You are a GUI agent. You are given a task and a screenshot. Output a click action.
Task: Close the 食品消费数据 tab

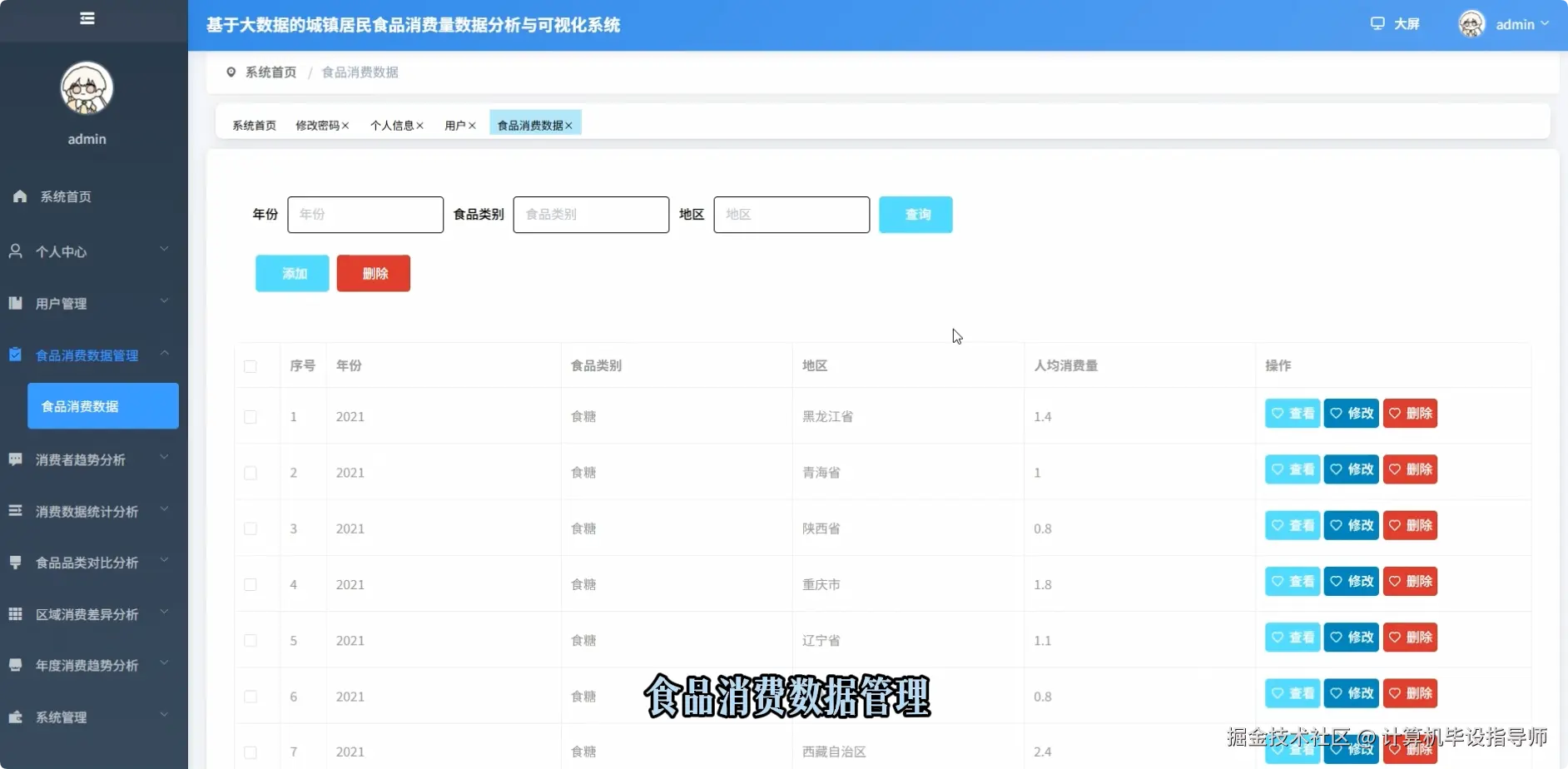568,126
